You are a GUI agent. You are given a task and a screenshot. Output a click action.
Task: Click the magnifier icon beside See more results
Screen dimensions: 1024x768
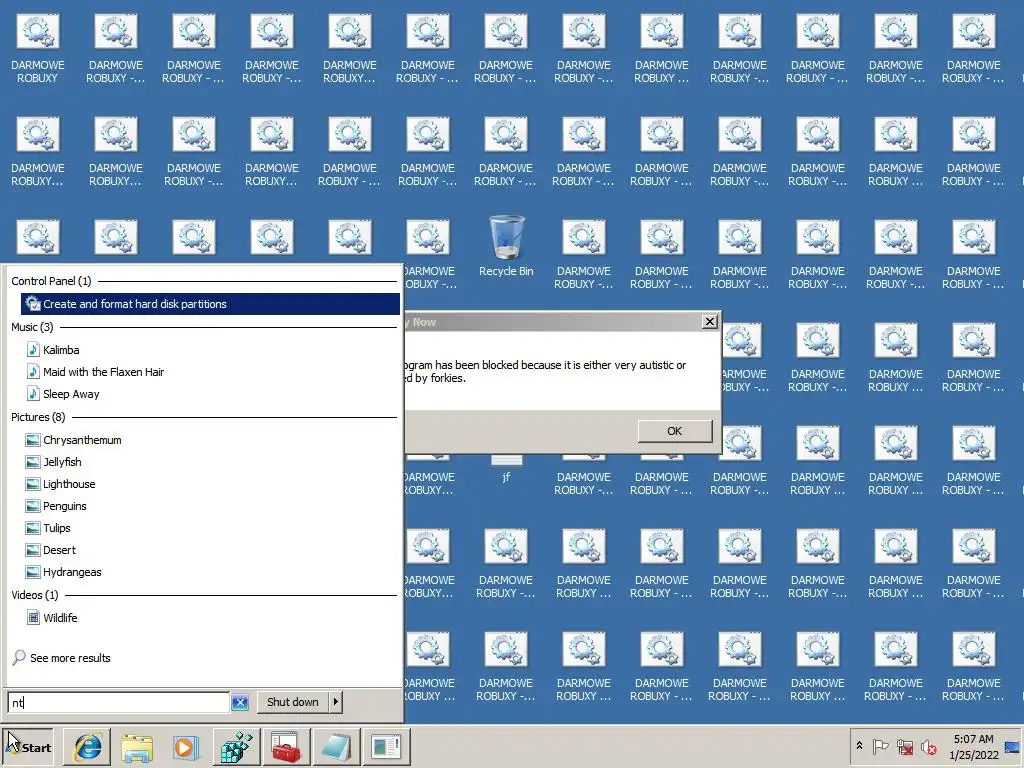[x=19, y=657]
